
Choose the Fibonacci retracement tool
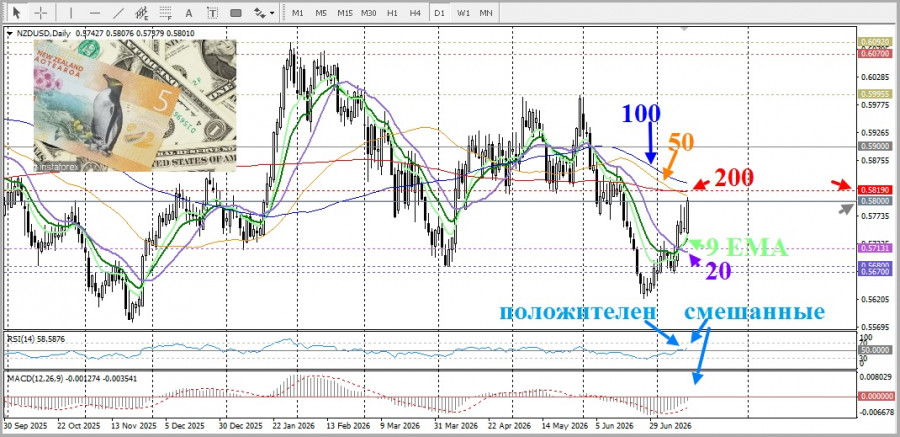165,12
